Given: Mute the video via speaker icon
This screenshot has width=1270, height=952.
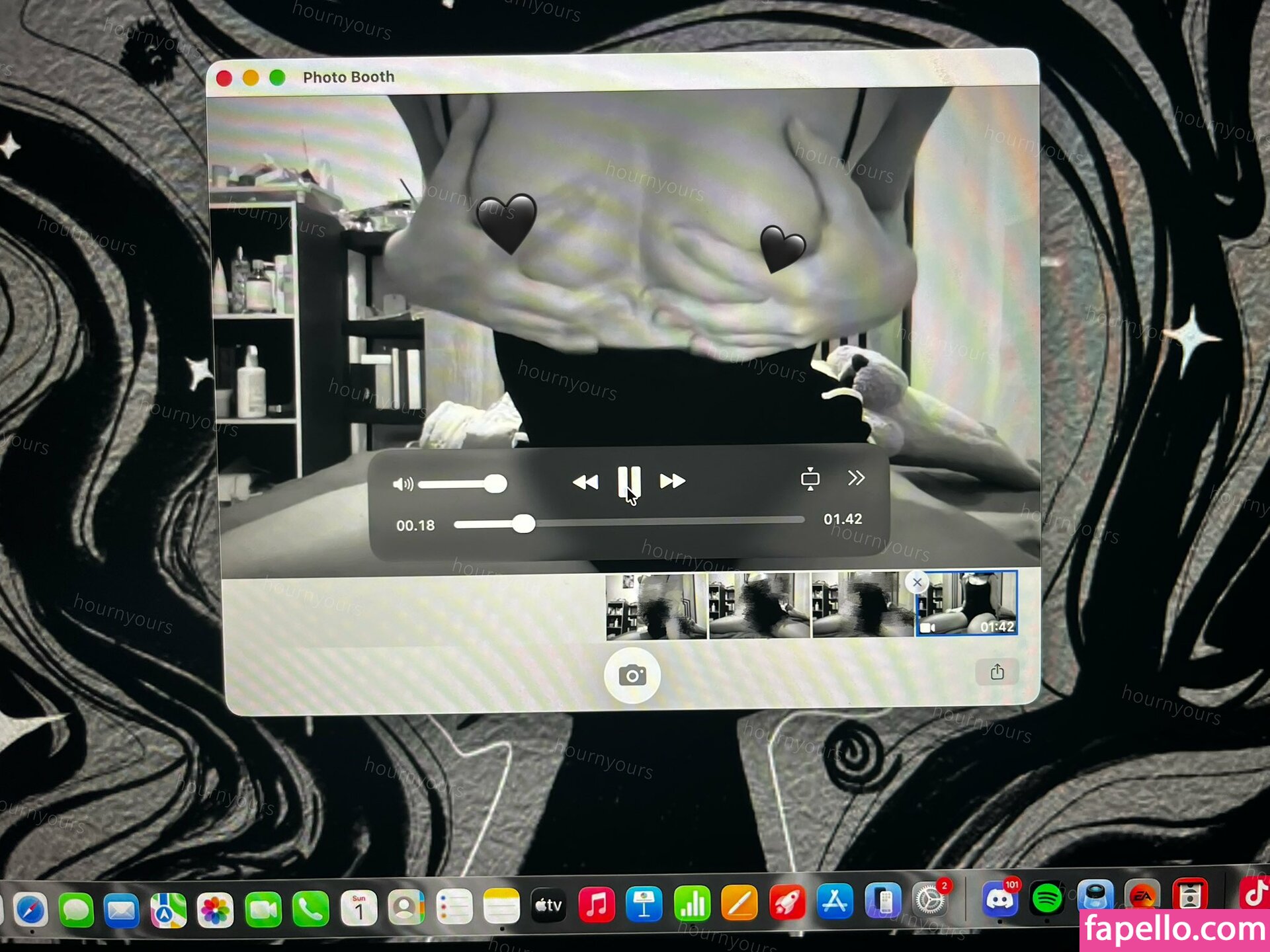Looking at the screenshot, I should [402, 485].
